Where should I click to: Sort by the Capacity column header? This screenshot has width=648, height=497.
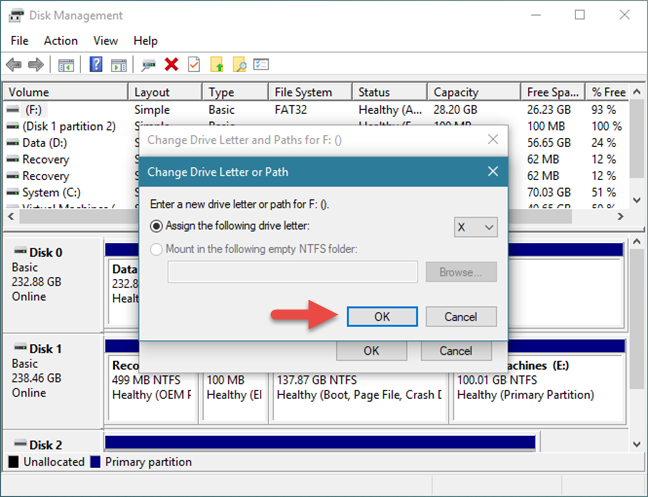tap(474, 92)
